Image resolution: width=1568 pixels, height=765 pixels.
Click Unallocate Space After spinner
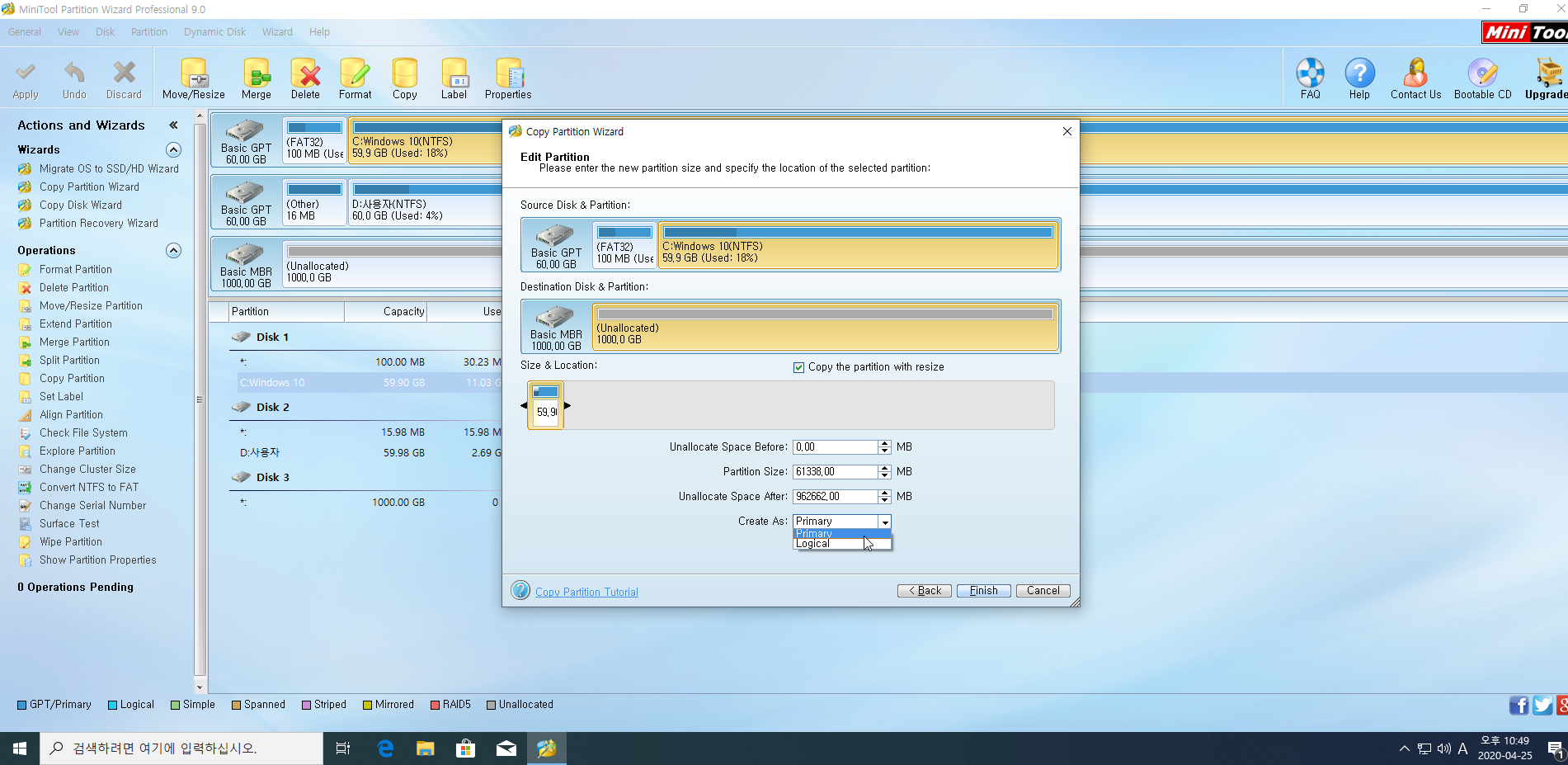pos(884,497)
